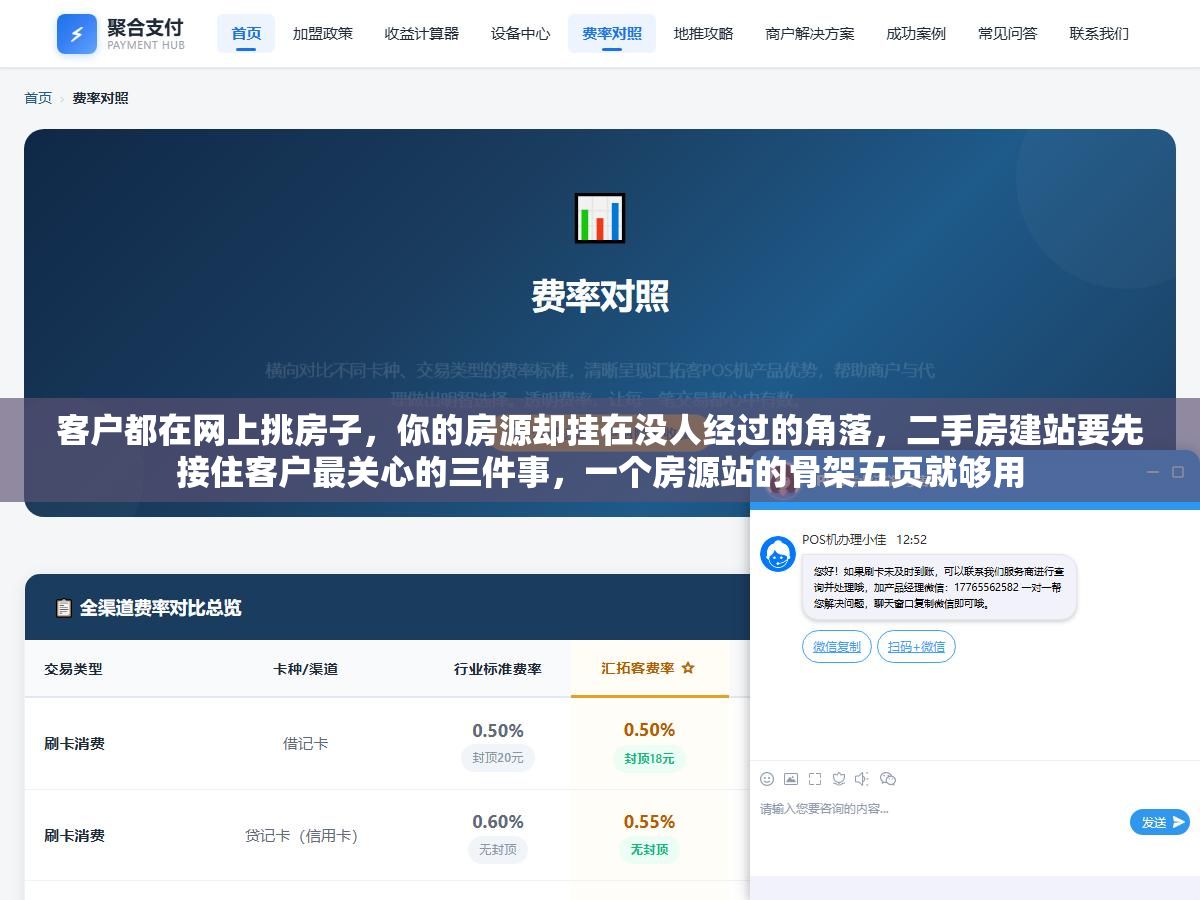Click the 贷记卡（信用卡）table cell

point(301,835)
